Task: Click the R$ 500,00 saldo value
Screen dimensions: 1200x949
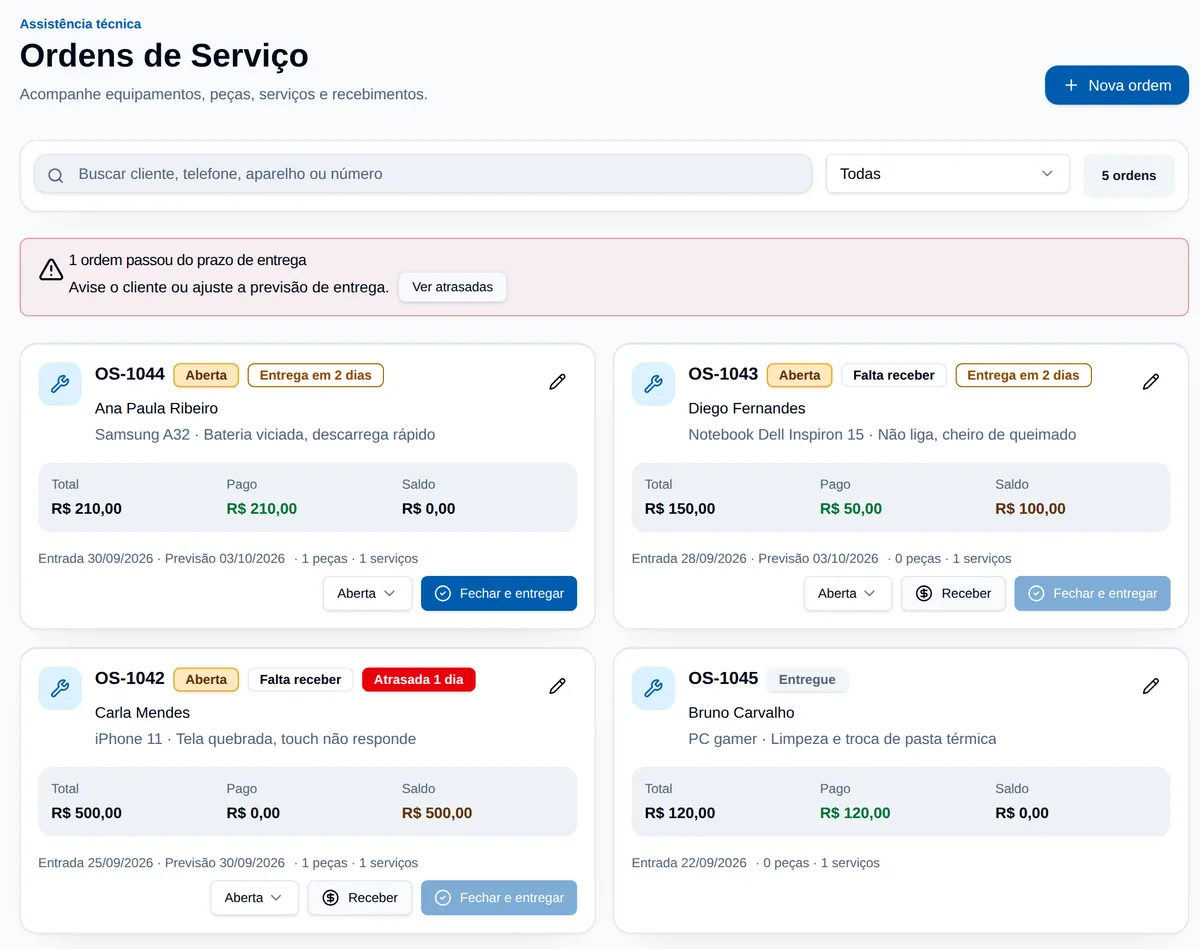Action: 437,813
